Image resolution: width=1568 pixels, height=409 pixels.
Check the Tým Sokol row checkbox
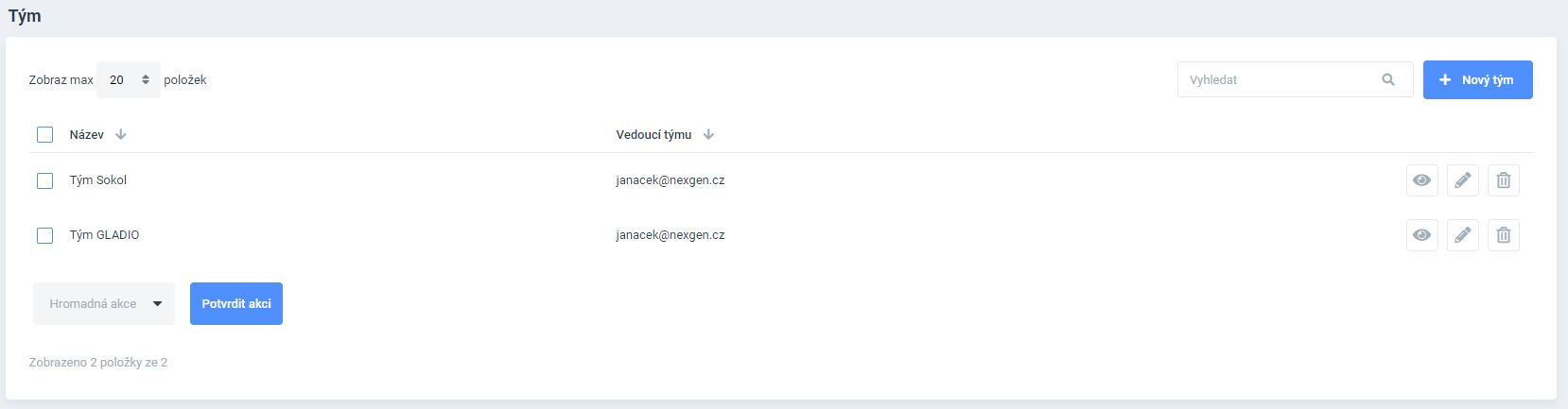point(44,180)
